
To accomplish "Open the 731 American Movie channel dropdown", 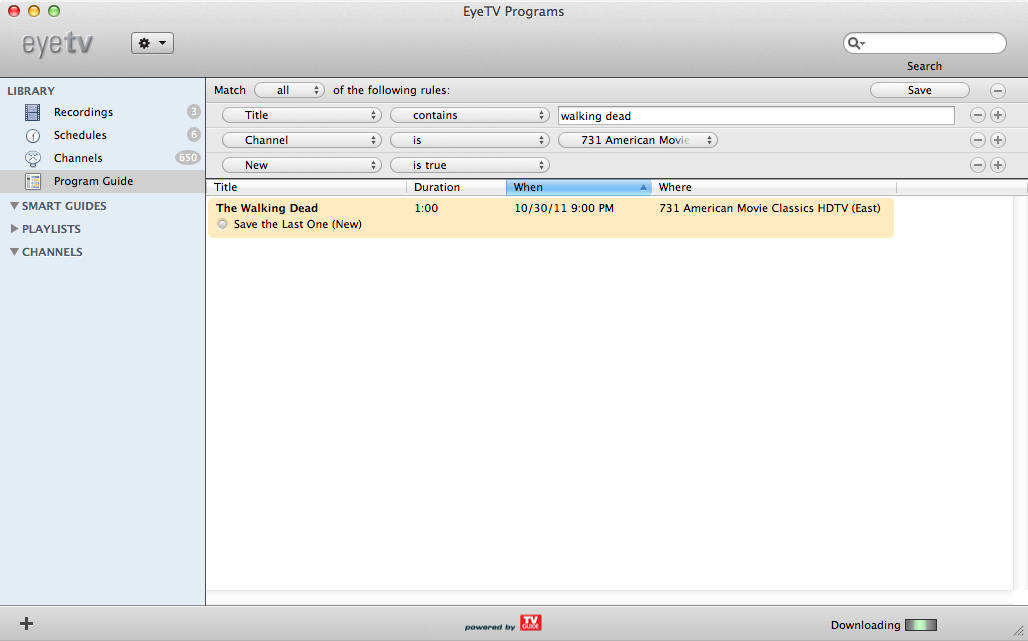I will (638, 140).
